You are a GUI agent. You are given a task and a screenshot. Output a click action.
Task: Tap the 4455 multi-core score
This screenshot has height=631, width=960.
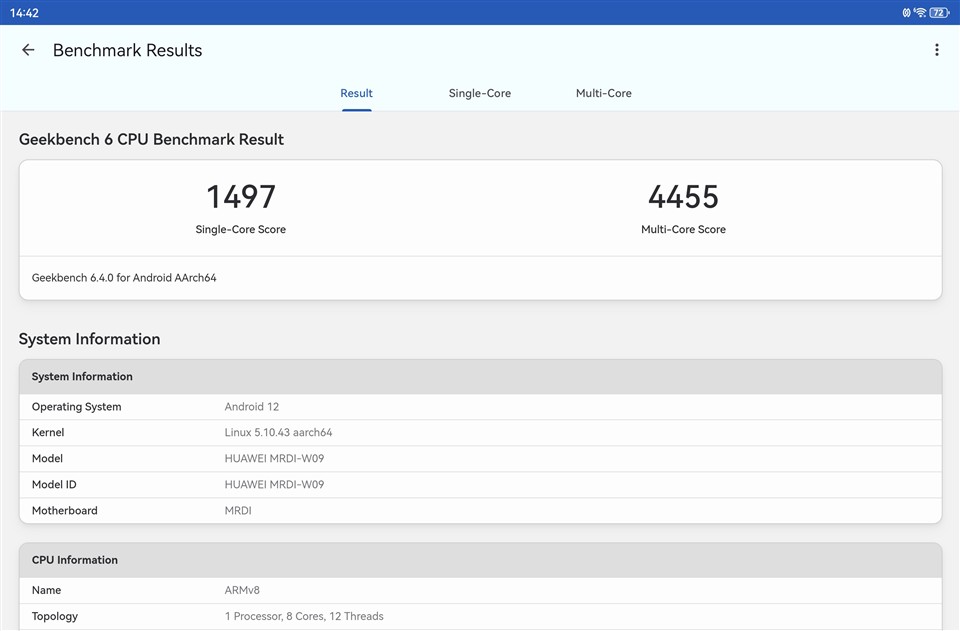pos(683,197)
